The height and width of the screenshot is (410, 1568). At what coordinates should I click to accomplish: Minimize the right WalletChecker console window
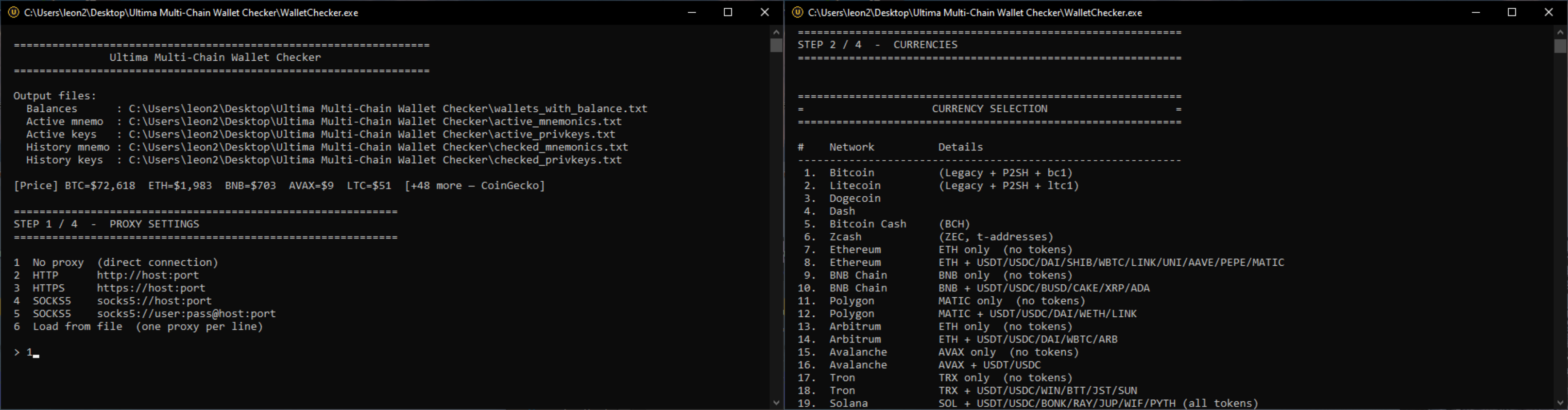coord(1475,12)
